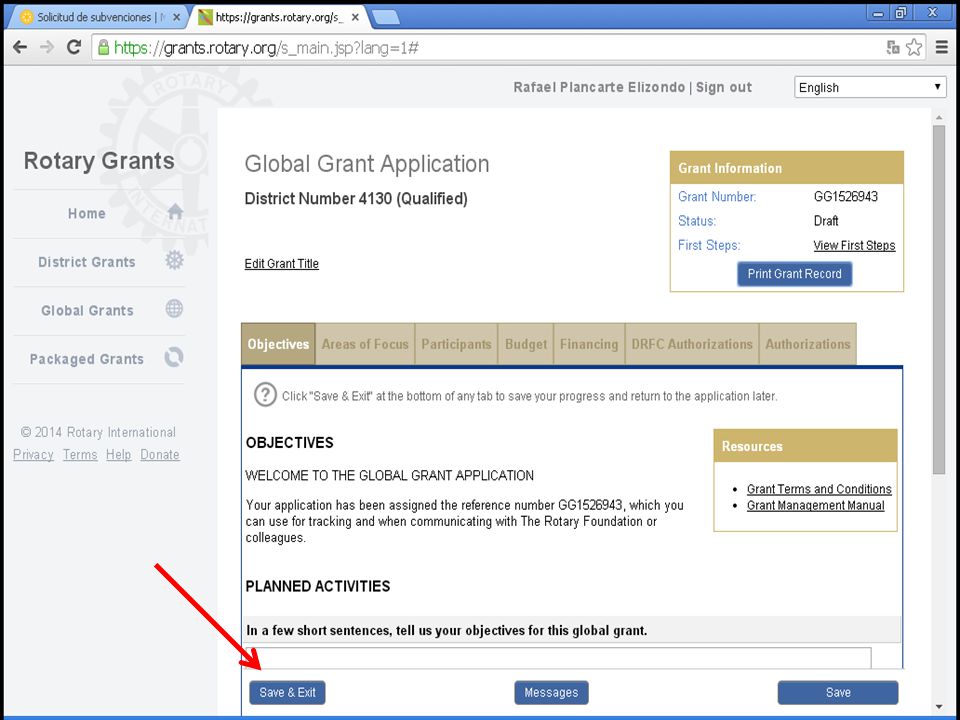Click the Packaged Grants circular icon

(174, 357)
